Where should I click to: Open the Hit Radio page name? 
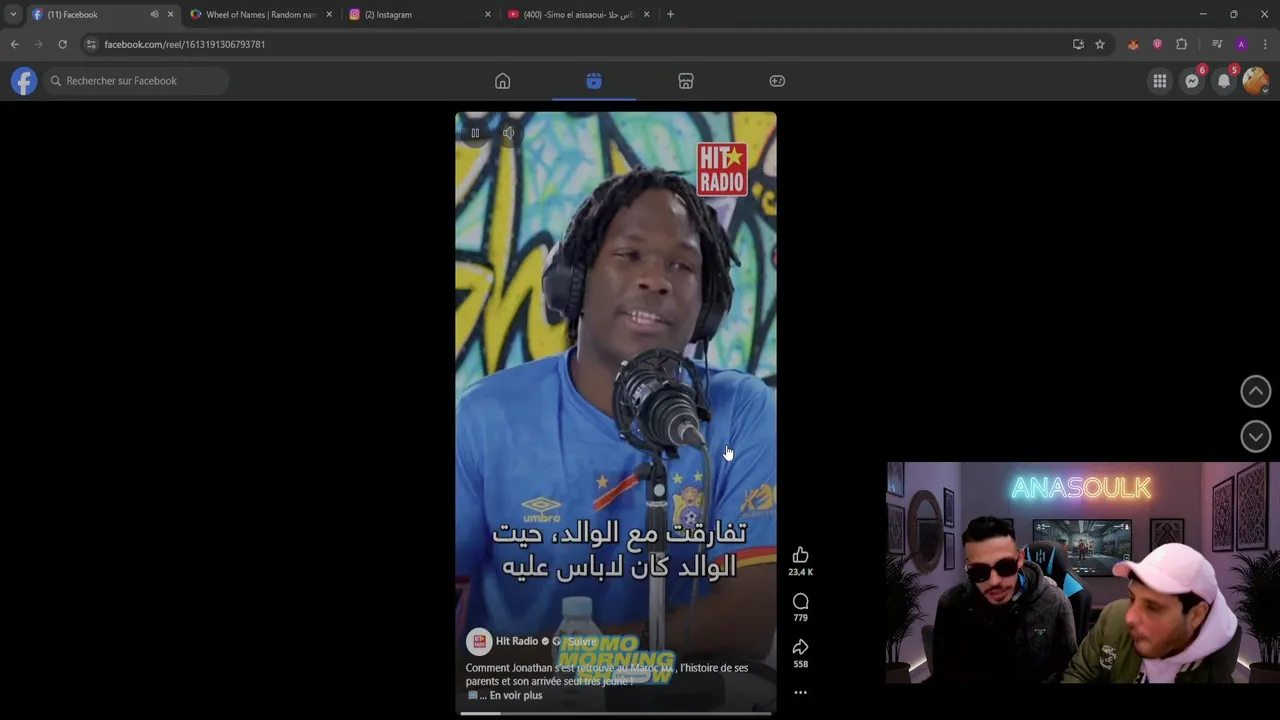click(x=517, y=641)
